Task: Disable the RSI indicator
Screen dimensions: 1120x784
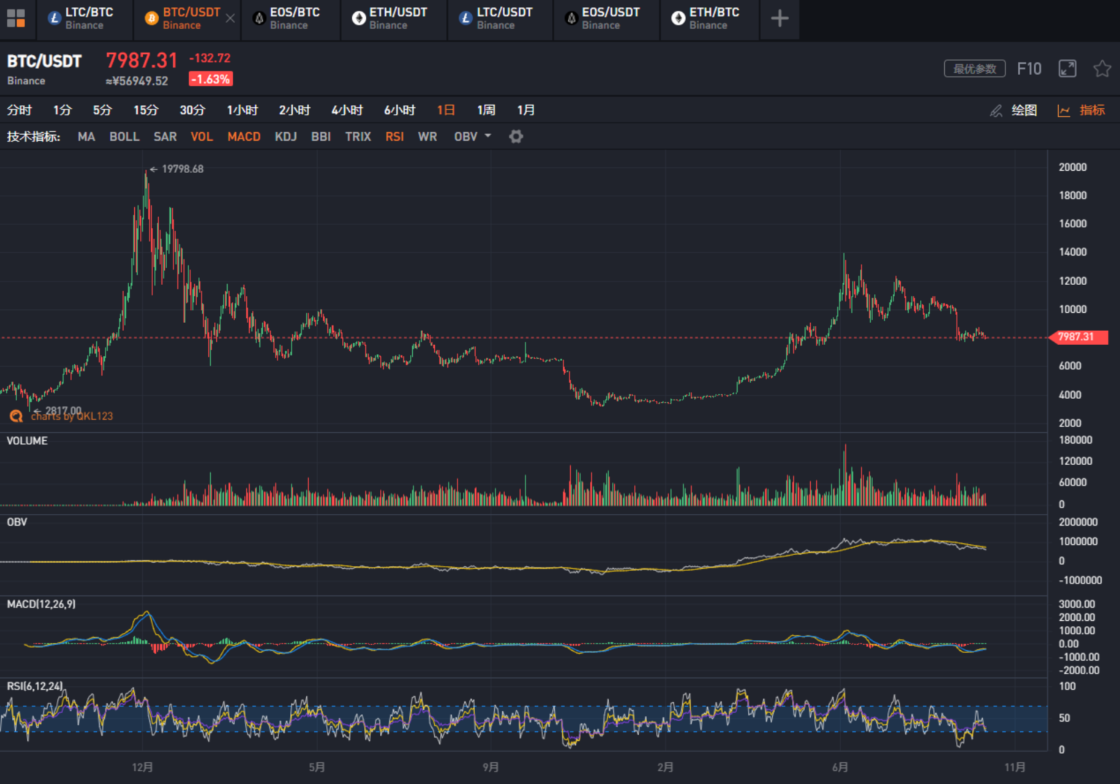Action: tap(395, 136)
